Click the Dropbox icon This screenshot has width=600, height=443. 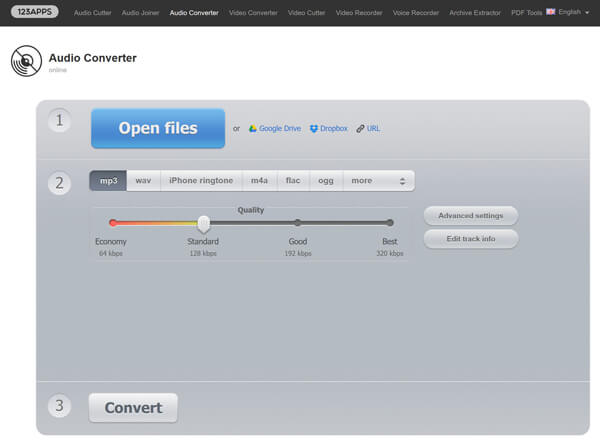pyautogui.click(x=314, y=129)
